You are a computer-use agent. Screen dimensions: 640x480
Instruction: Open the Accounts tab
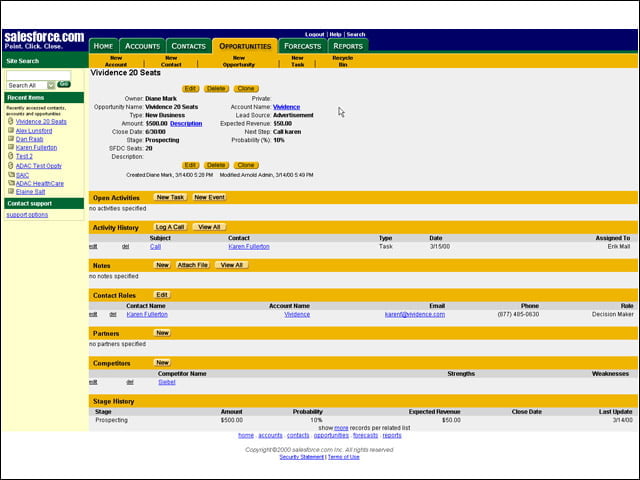[142, 46]
